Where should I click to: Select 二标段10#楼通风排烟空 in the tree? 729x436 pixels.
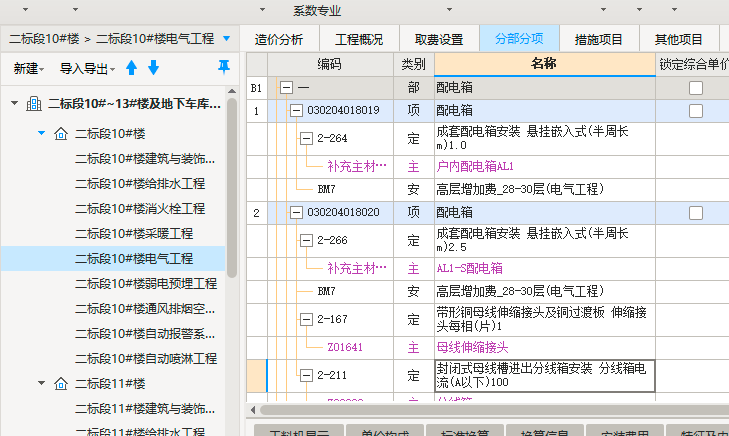tap(145, 309)
